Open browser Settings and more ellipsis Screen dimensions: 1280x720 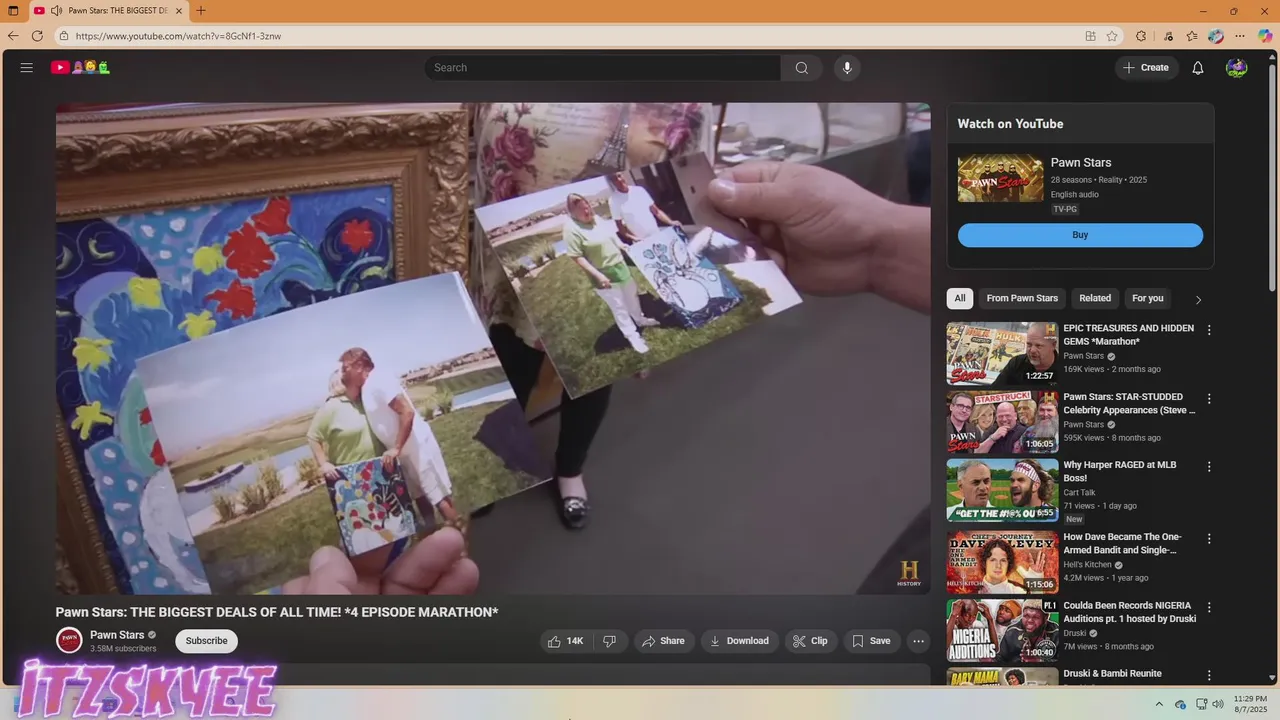(x=1240, y=36)
